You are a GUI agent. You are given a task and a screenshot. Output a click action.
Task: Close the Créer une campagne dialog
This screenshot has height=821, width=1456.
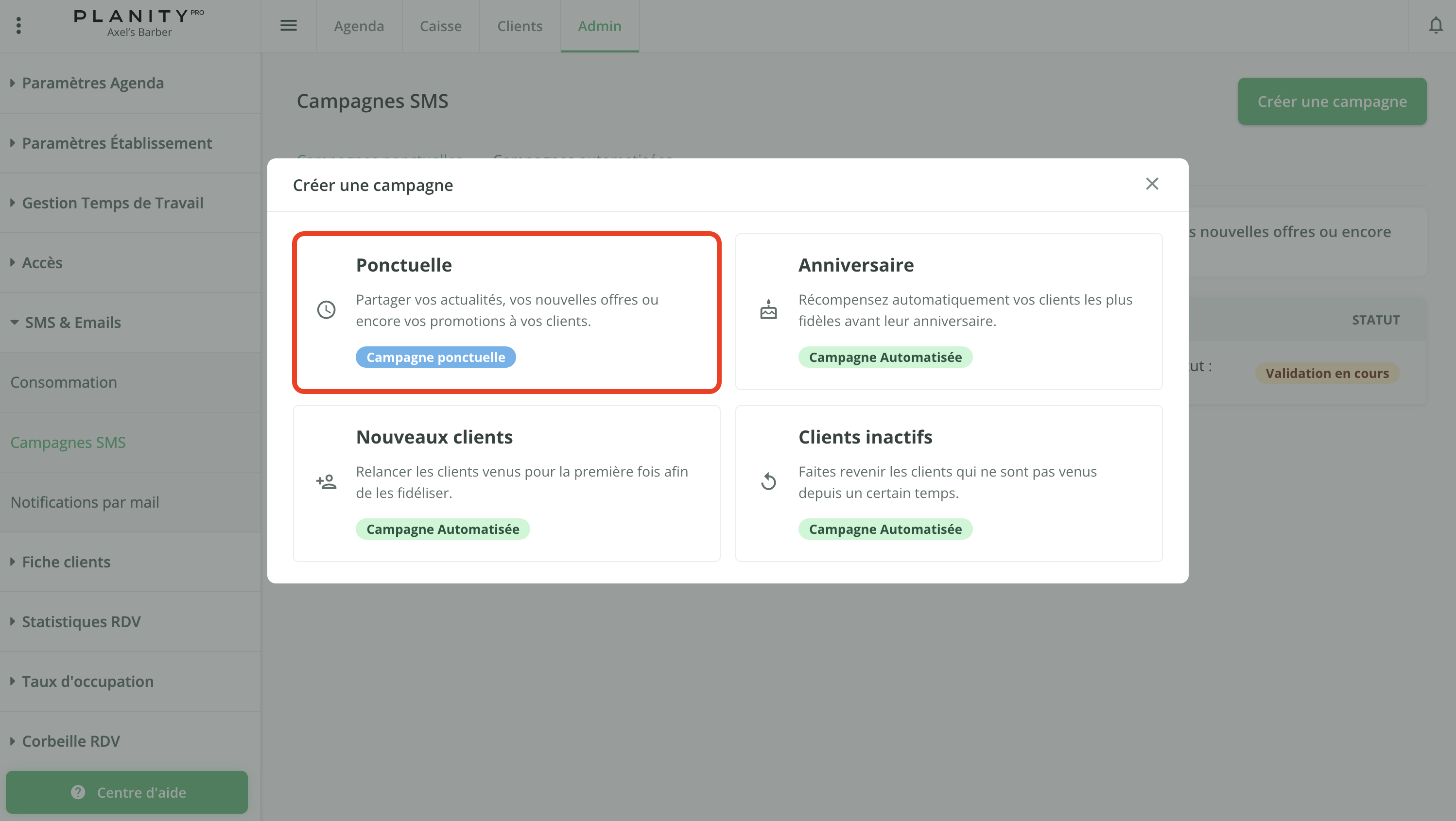(x=1152, y=184)
